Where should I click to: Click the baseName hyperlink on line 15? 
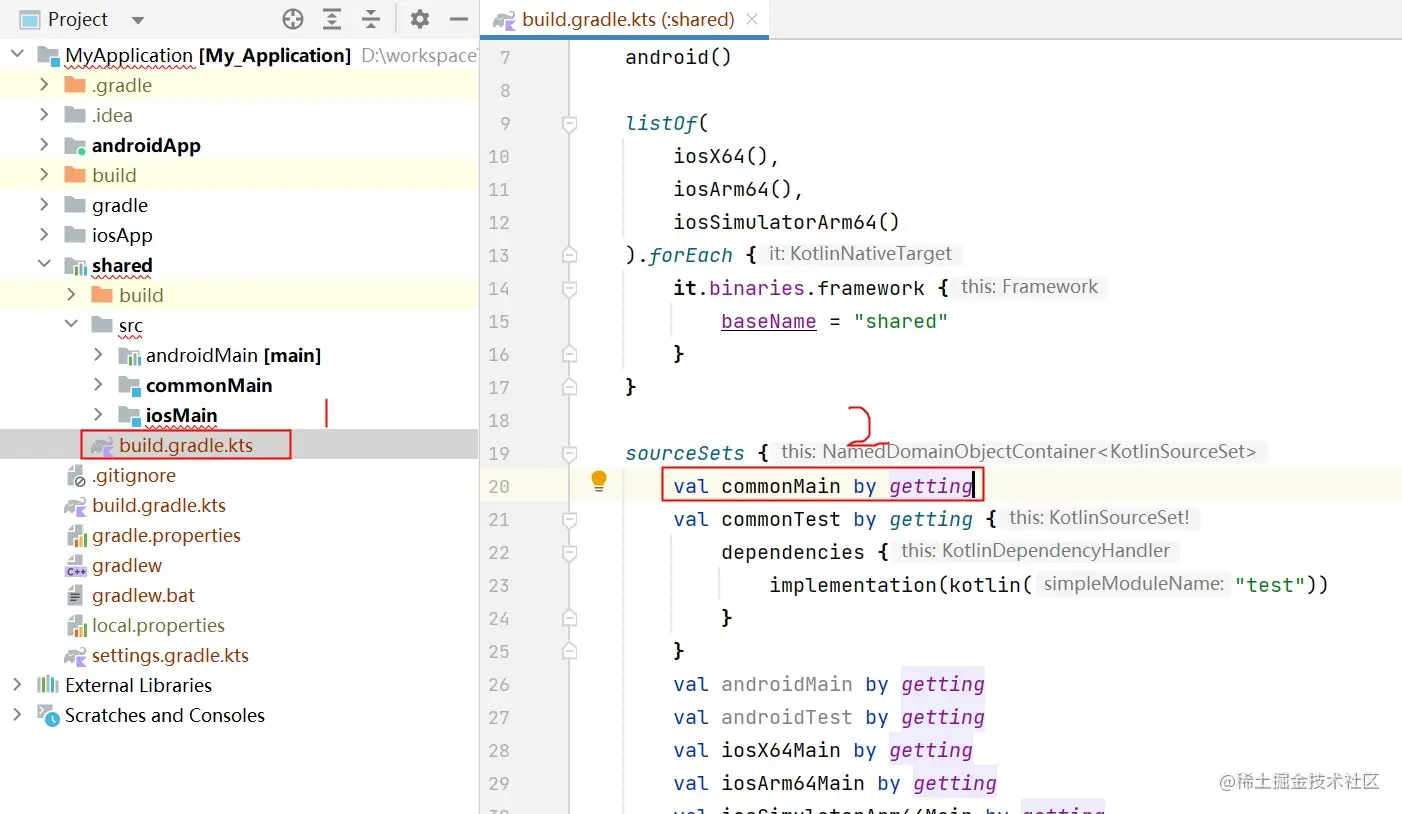(x=768, y=321)
